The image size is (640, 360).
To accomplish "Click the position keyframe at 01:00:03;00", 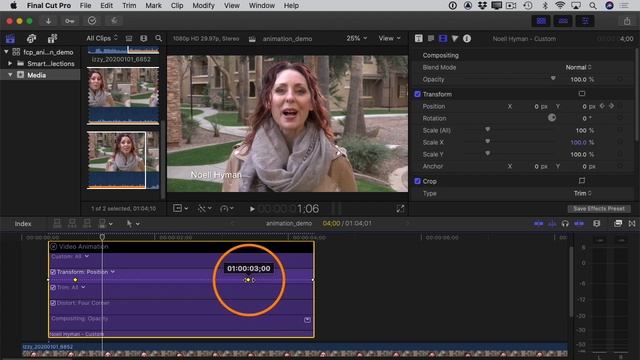I will click(x=248, y=280).
